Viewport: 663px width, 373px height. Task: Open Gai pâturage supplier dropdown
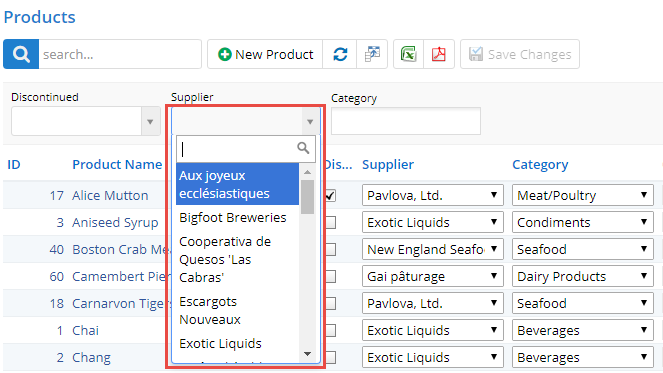point(433,277)
